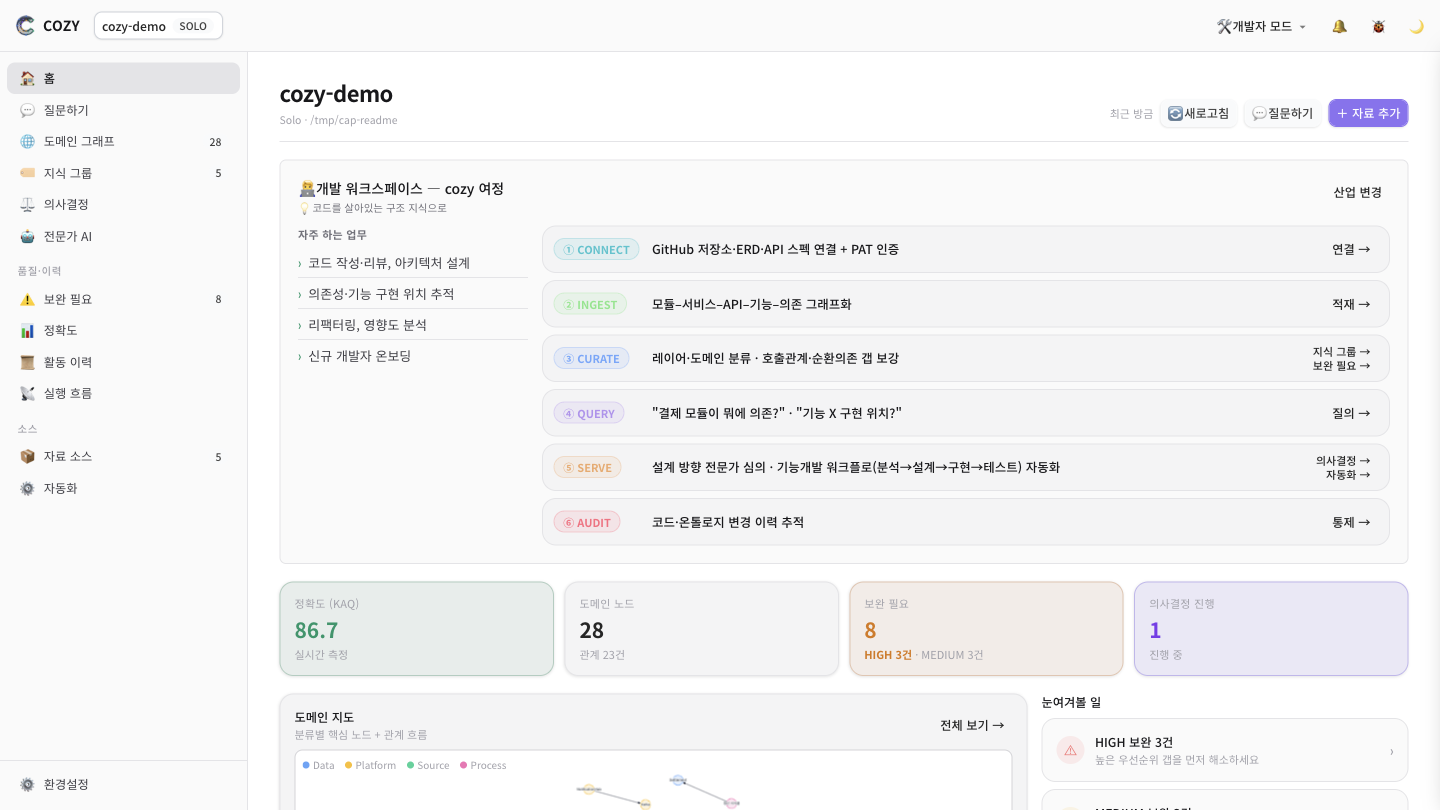Click the ladybug bug-report icon
This screenshot has height=810, width=1440.
[1378, 26]
